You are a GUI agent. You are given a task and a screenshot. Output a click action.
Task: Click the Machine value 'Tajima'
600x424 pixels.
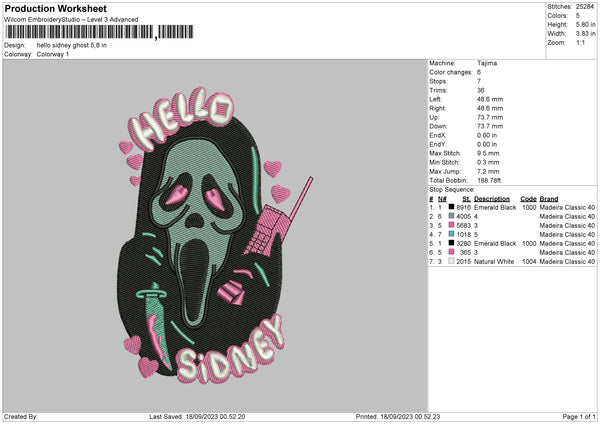487,63
